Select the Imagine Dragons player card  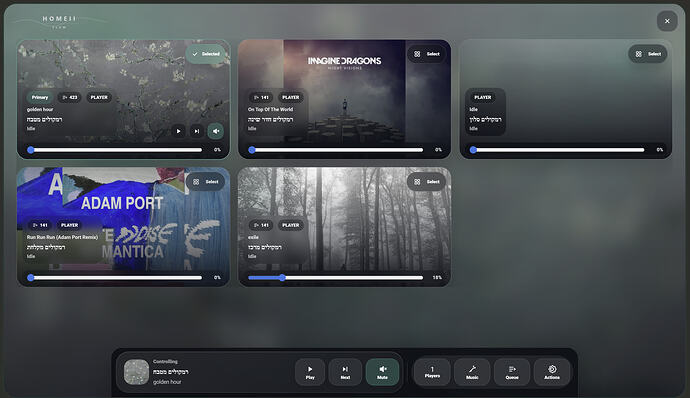pyautogui.click(x=427, y=54)
